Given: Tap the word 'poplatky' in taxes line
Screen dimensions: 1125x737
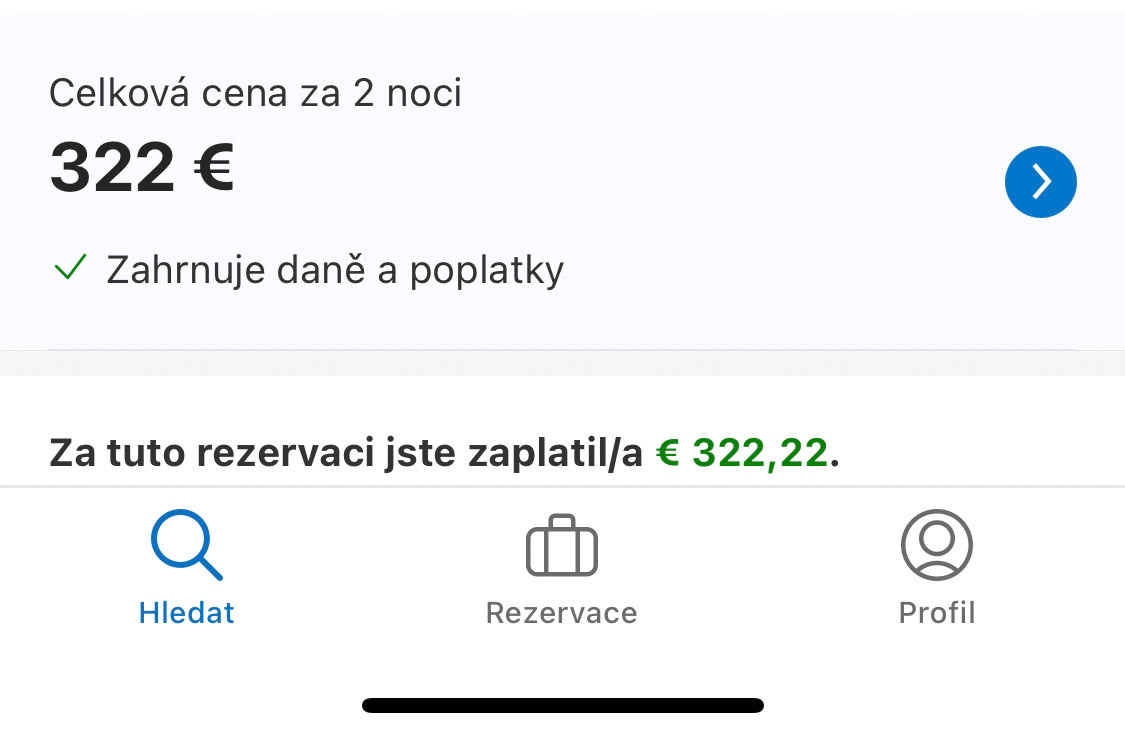Looking at the screenshot, I should click(487, 270).
